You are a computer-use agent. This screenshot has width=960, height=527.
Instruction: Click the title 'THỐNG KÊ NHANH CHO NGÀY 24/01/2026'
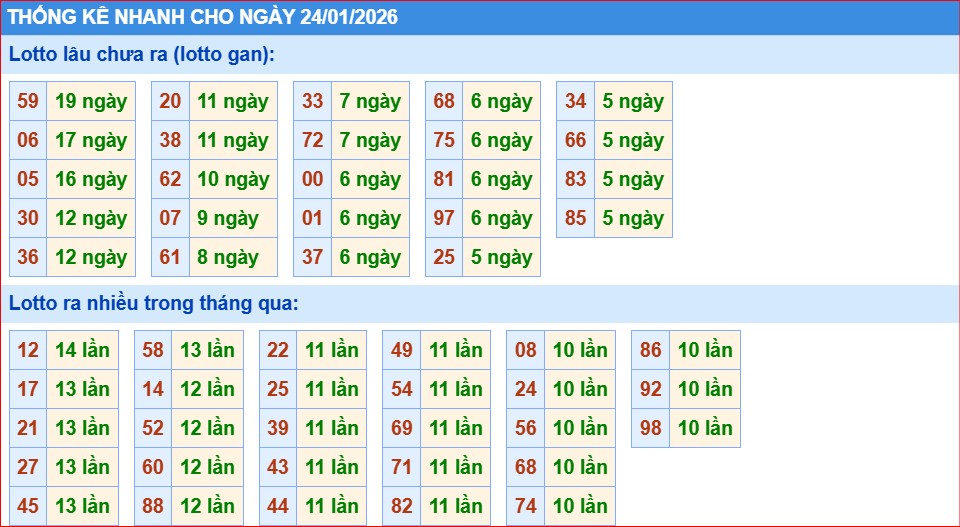[x=203, y=17]
